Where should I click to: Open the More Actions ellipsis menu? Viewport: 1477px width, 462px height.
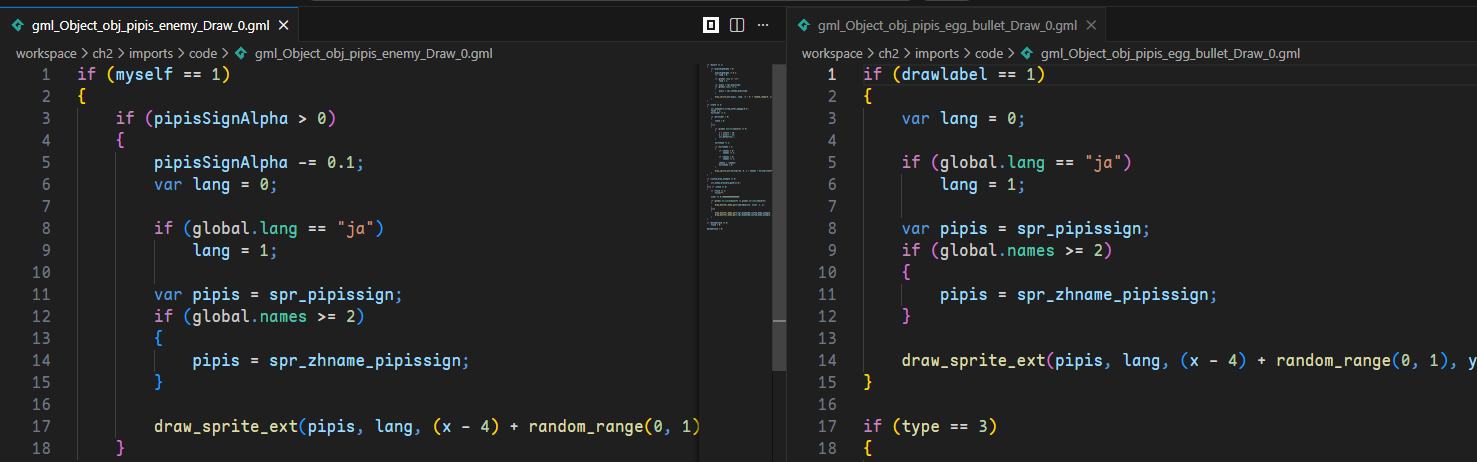click(763, 25)
